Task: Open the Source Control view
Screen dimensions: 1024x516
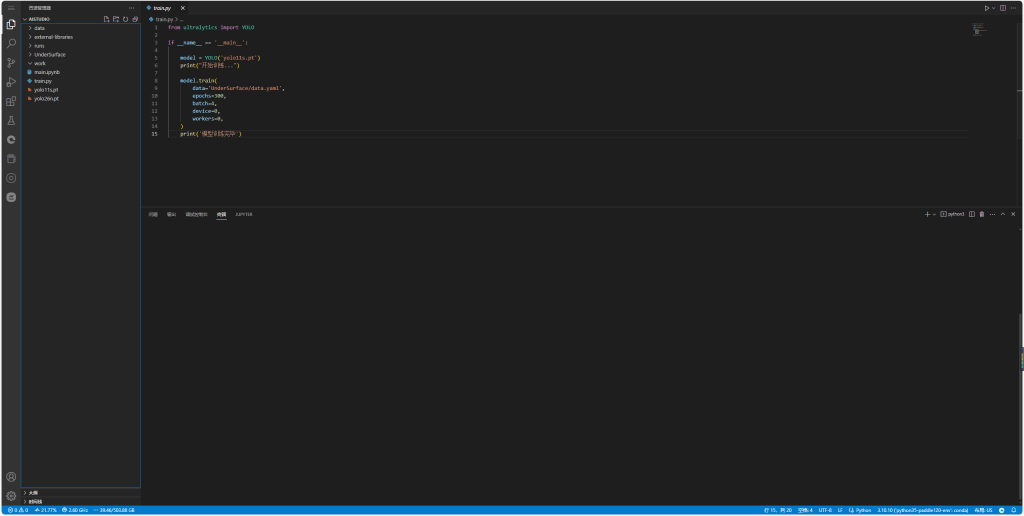Action: pyautogui.click(x=11, y=62)
